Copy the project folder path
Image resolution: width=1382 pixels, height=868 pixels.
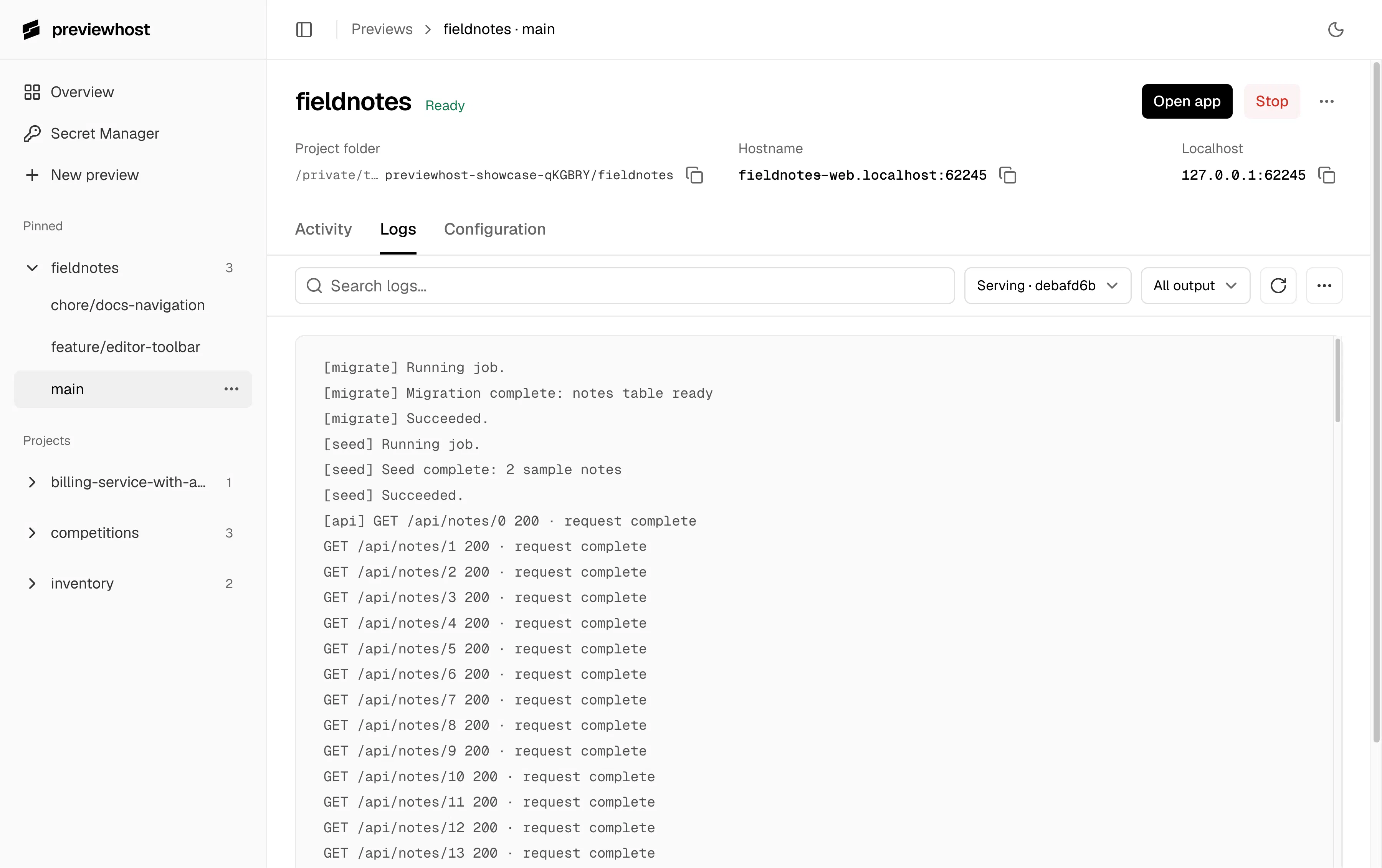(694, 175)
